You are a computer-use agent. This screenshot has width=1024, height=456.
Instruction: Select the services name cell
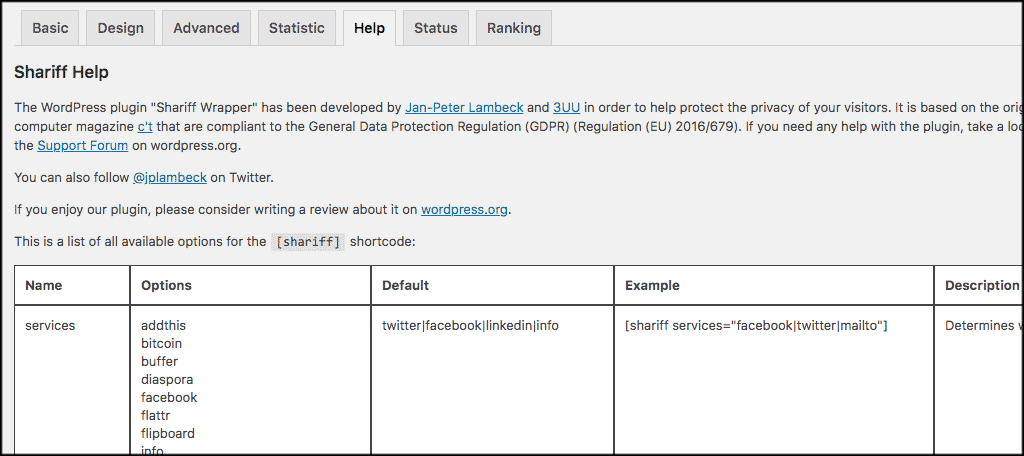[x=50, y=325]
